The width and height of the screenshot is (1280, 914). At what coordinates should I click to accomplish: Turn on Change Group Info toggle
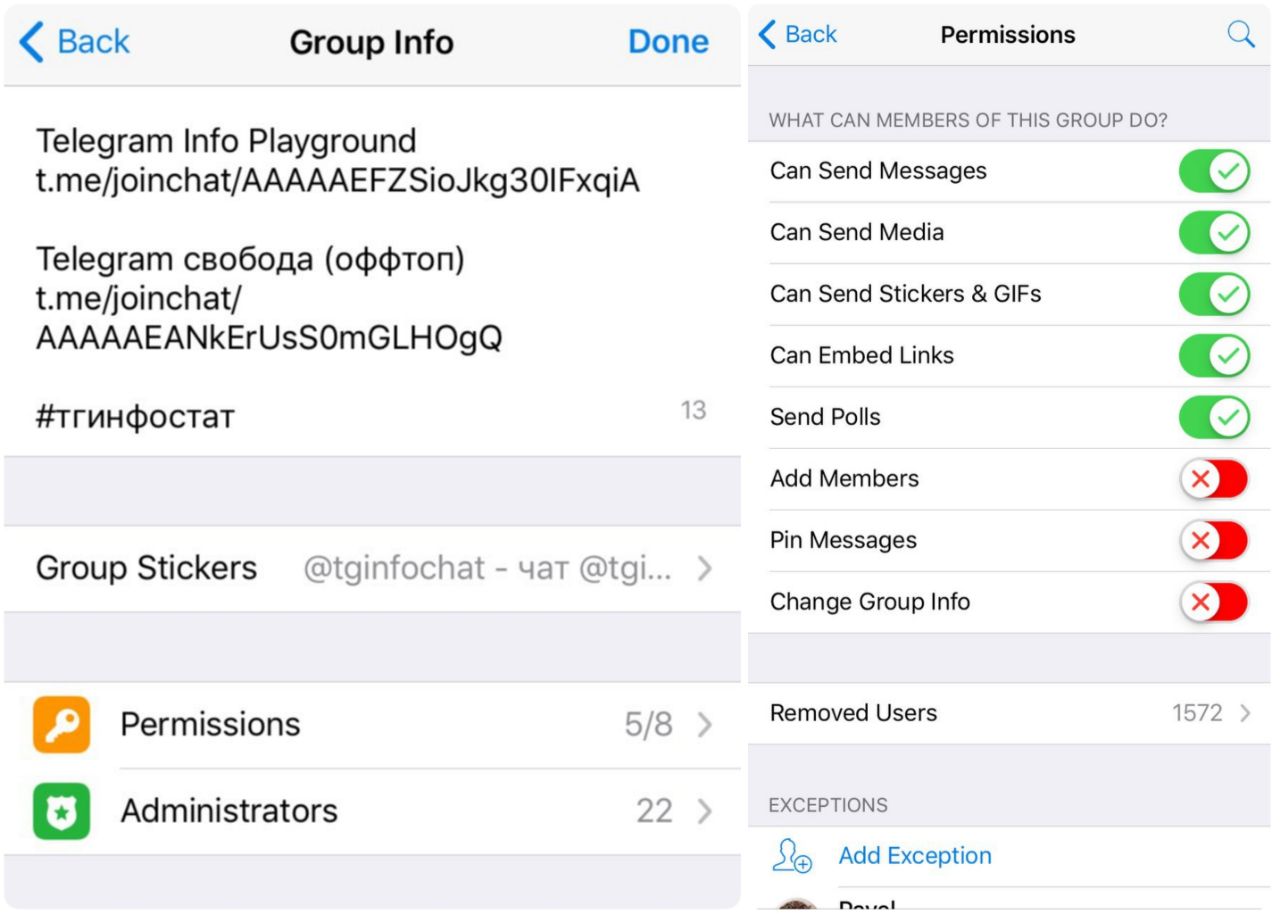[x=1214, y=602]
